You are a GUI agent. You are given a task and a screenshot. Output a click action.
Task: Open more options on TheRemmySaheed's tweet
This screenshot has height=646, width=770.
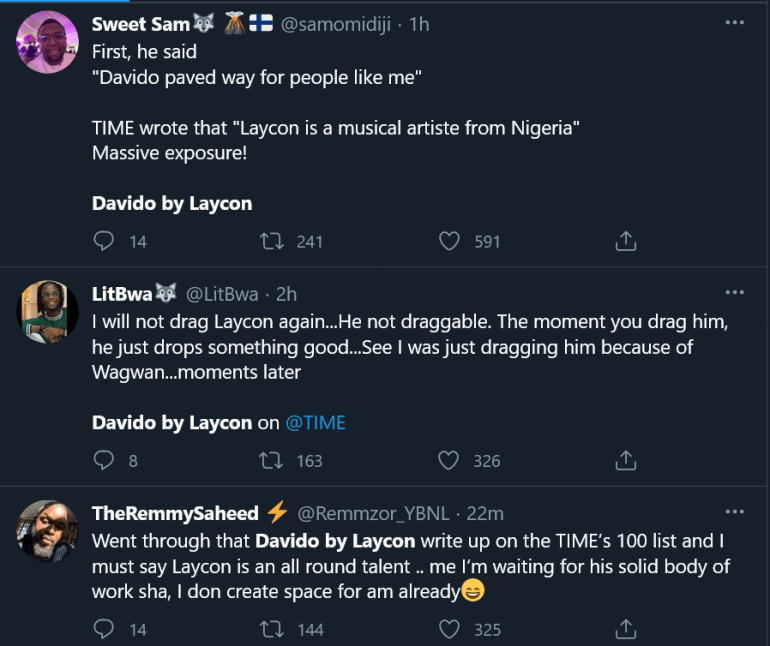point(734,511)
